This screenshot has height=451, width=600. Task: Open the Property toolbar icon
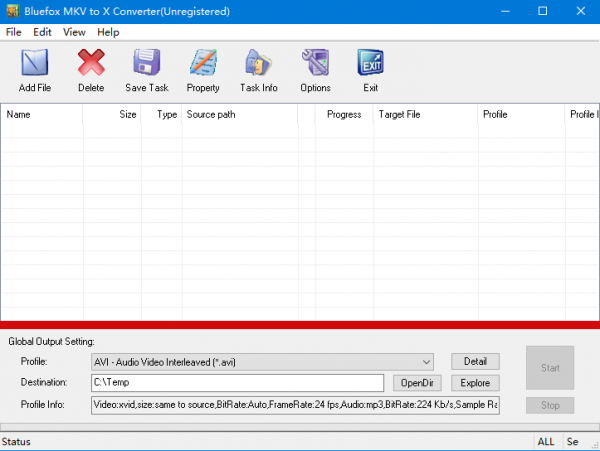click(x=203, y=65)
